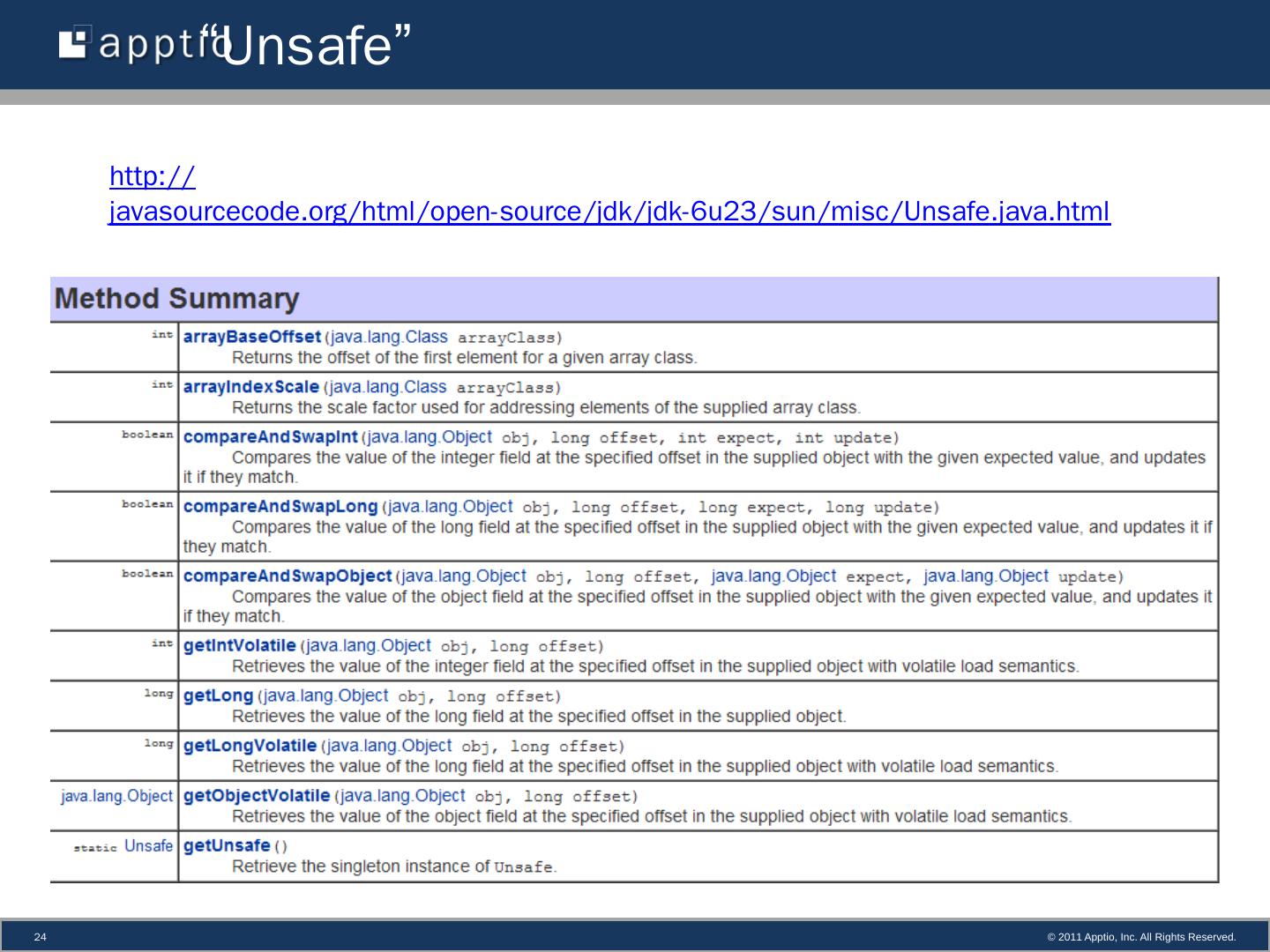1270x952 pixels.
Task: Open the getUnsafe method link
Action: pos(227,846)
